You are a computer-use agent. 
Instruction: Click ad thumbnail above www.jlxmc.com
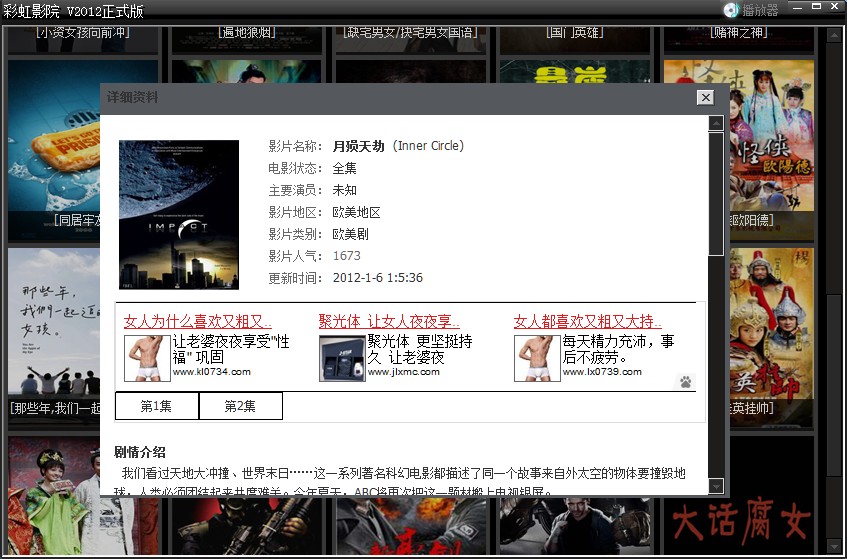341,358
